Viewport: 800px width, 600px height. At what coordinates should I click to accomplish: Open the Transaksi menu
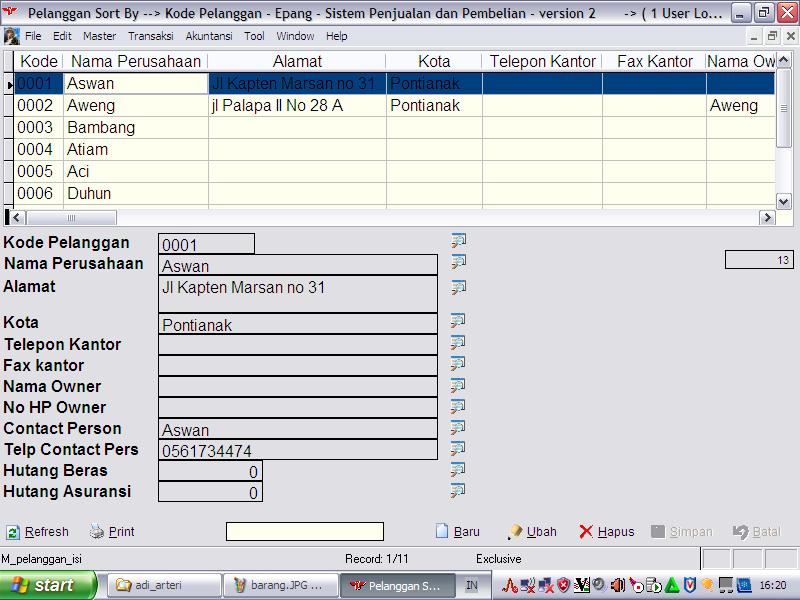point(150,36)
